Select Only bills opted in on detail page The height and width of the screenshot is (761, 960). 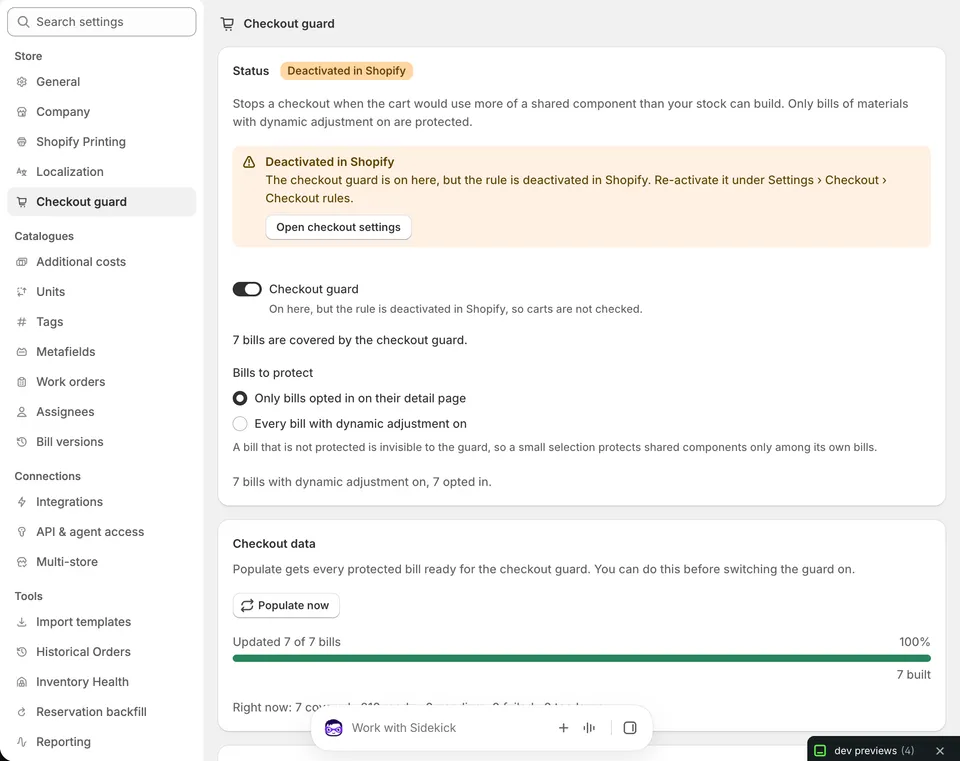coord(240,398)
